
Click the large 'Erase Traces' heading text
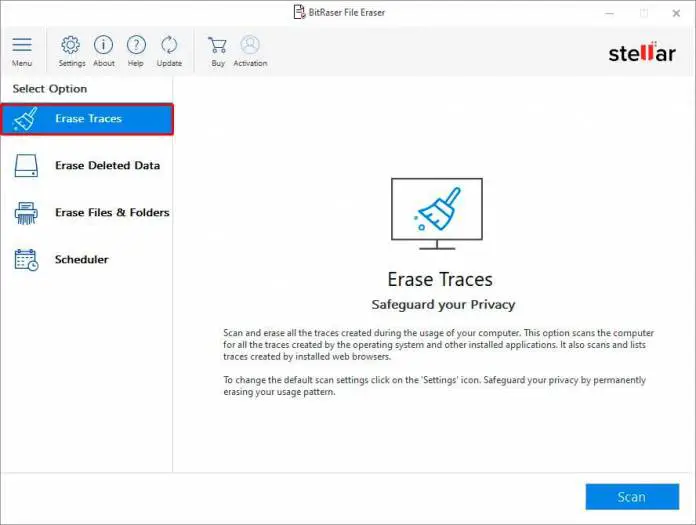tap(440, 280)
